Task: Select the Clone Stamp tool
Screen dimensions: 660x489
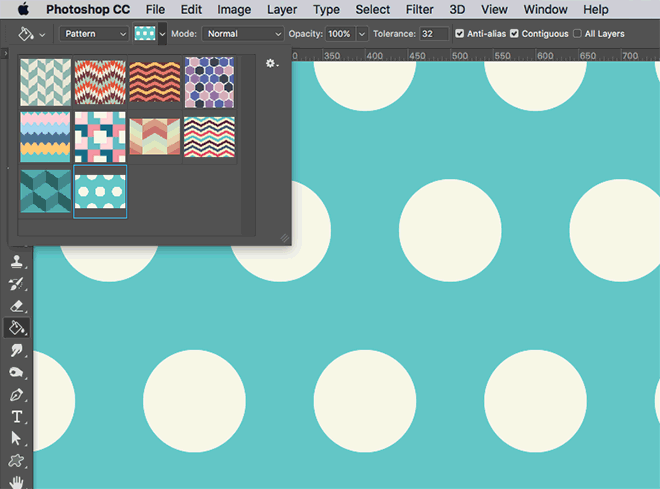Action: tap(17, 261)
